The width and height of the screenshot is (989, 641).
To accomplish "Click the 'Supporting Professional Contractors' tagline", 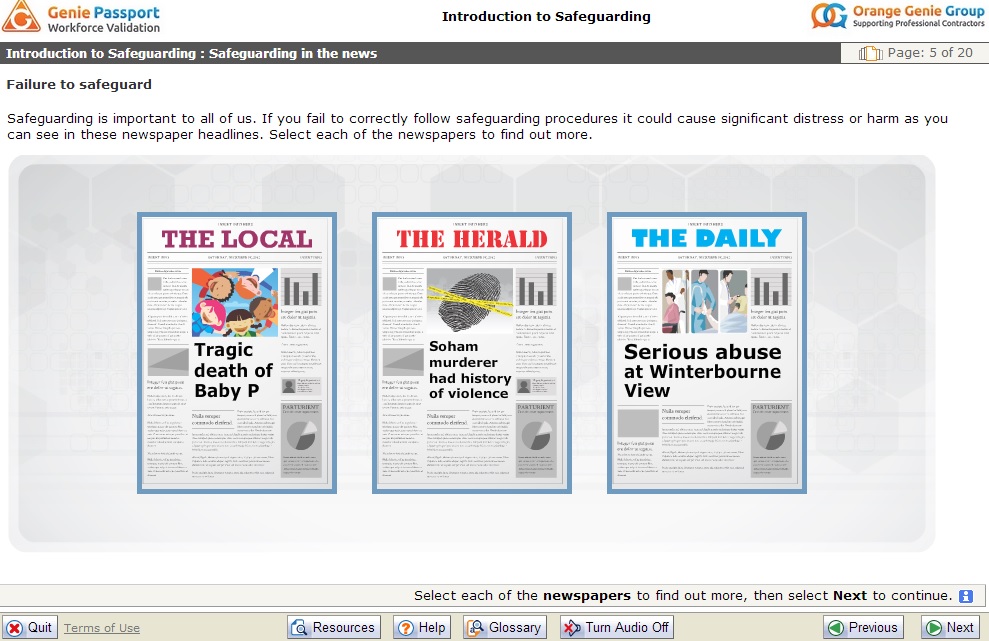I will pyautogui.click(x=918, y=23).
